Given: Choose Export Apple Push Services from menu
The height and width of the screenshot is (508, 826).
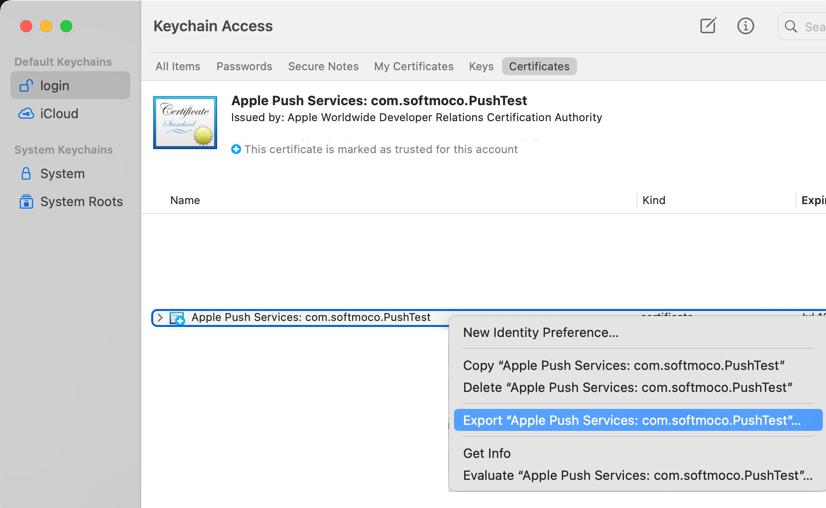Looking at the screenshot, I should tap(632, 421).
